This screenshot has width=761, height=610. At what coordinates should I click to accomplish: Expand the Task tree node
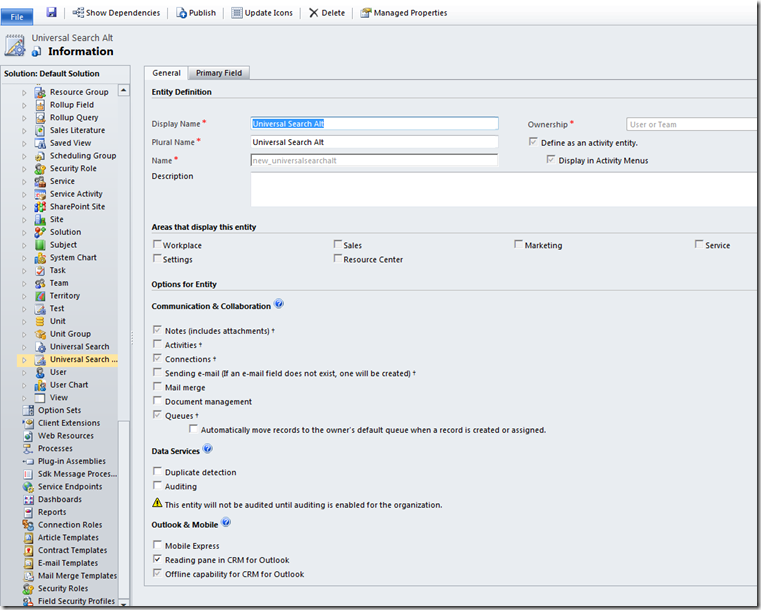click(24, 271)
